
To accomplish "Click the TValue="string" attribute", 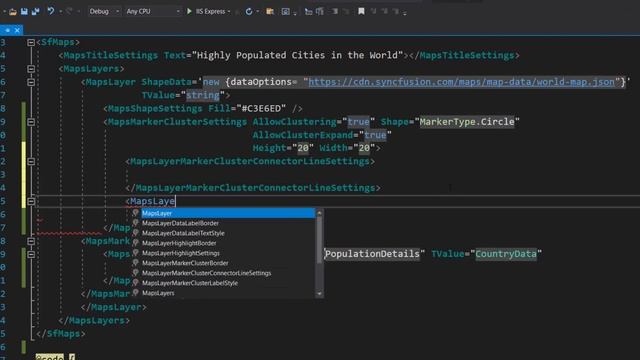I will pos(183,96).
